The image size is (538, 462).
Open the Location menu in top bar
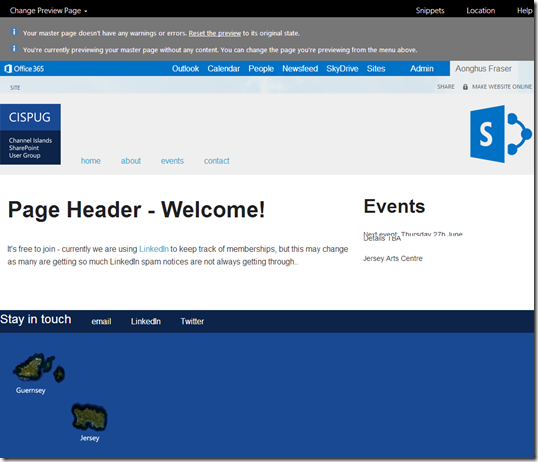click(x=480, y=11)
